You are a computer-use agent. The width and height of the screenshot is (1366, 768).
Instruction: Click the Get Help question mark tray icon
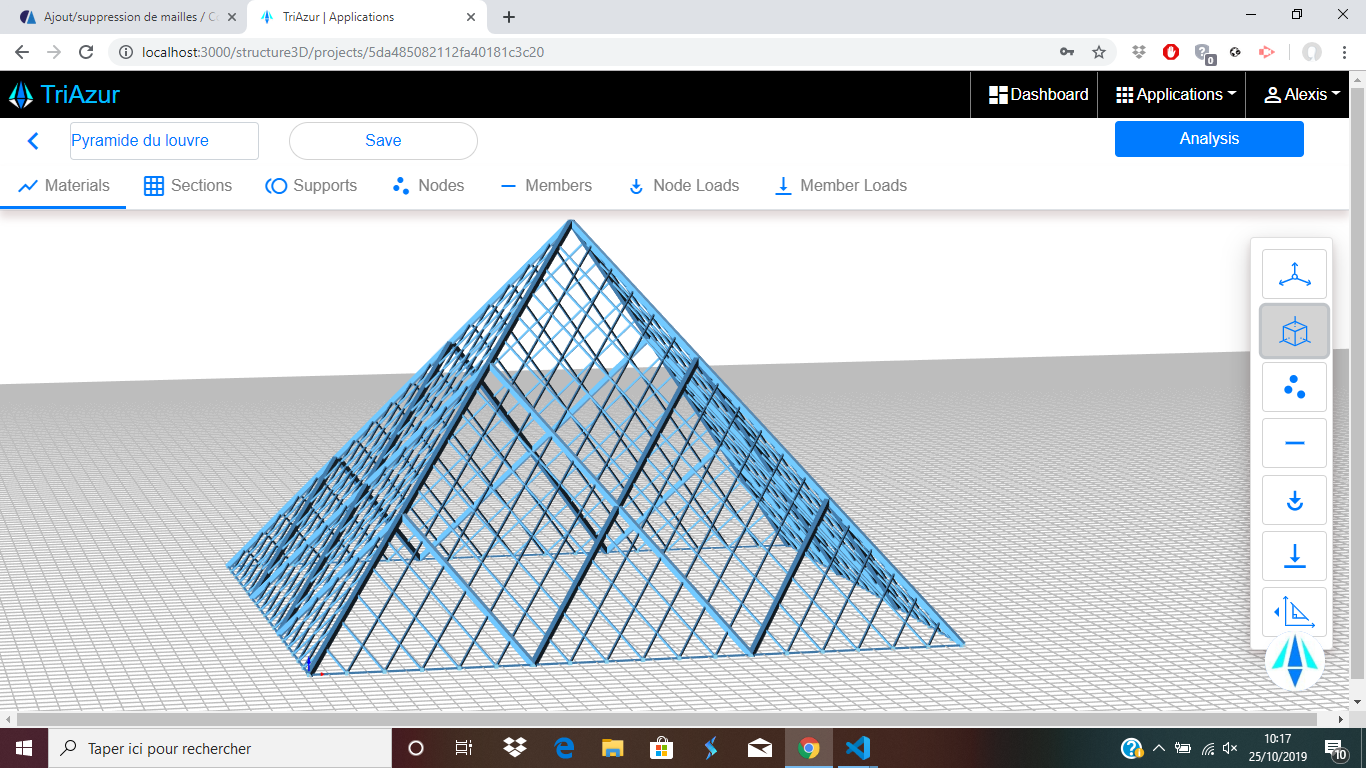[x=1132, y=748]
